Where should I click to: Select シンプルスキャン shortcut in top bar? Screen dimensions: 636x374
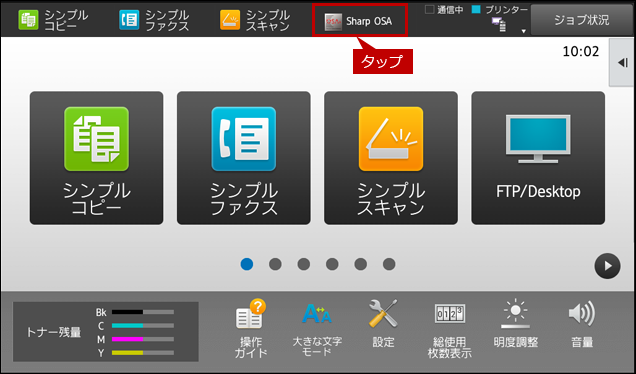tap(255, 20)
